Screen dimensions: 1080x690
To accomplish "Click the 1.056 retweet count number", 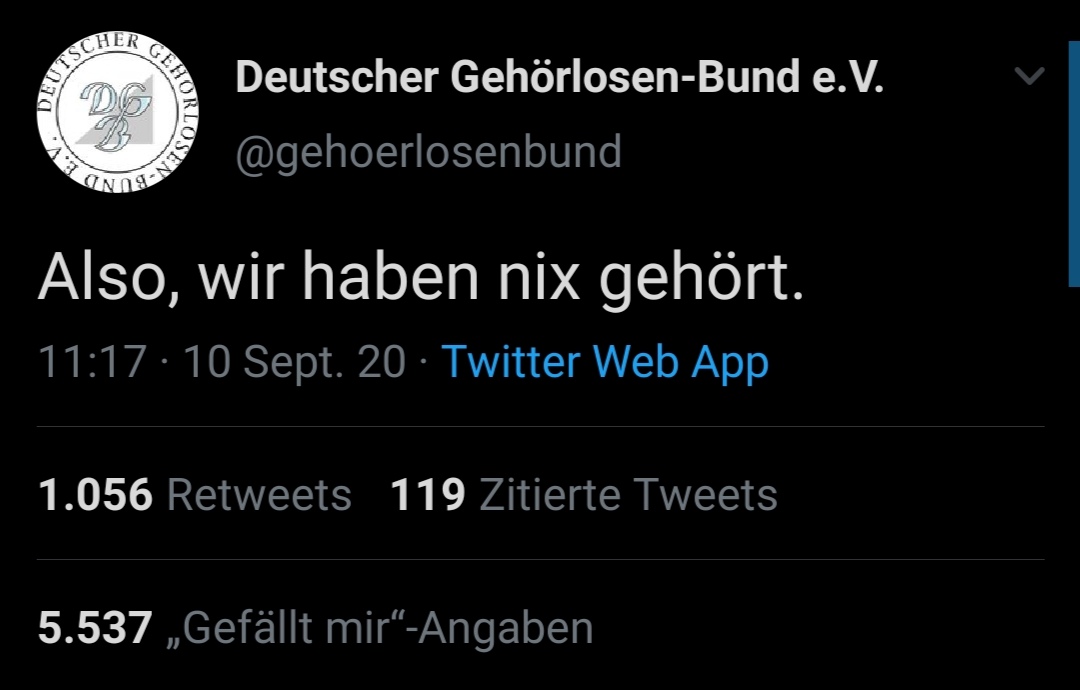I will [95, 495].
